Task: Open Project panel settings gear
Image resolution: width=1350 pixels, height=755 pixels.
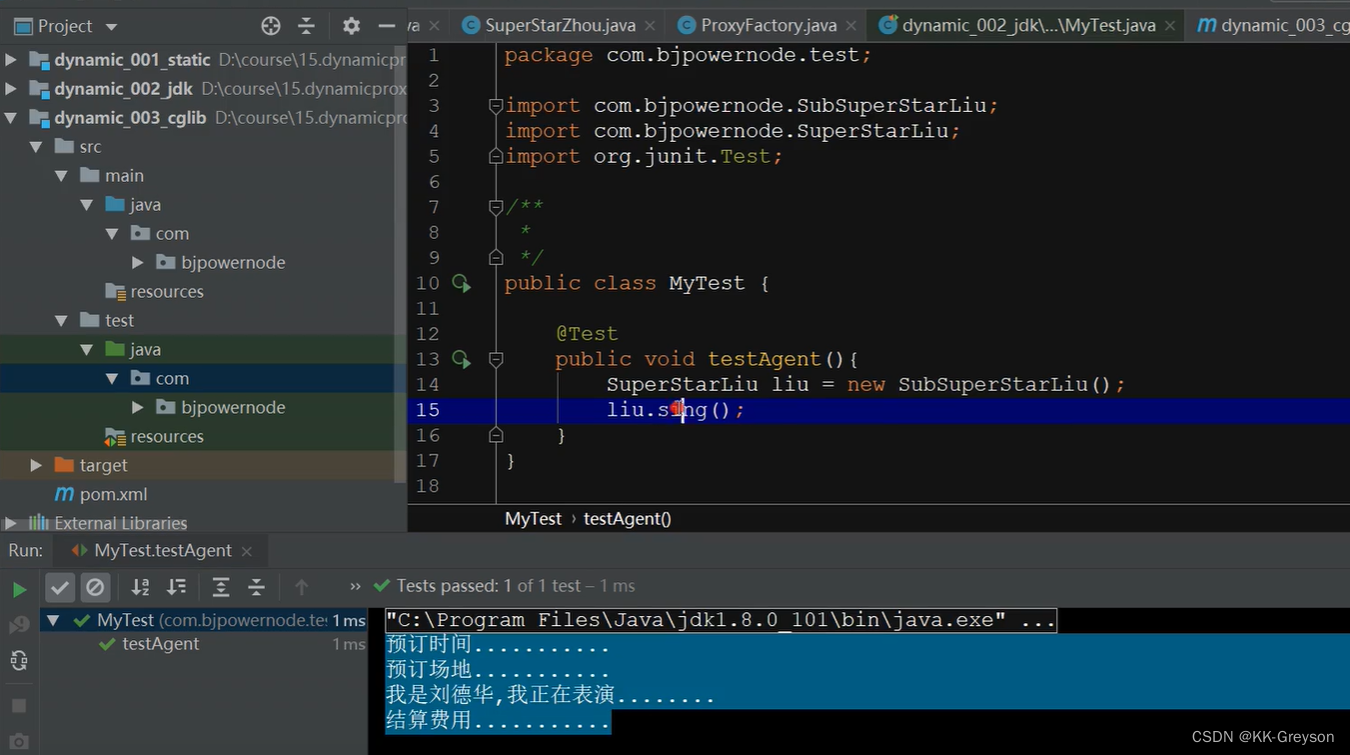Action: coord(351,26)
